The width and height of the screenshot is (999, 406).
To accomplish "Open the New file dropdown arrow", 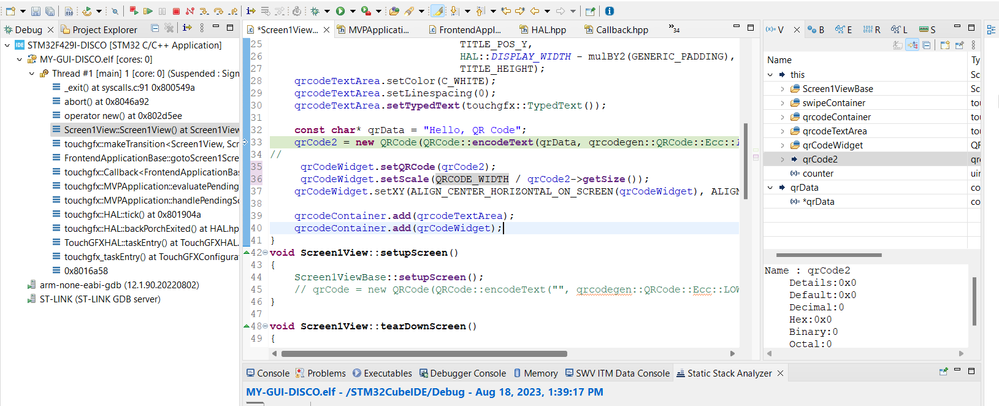I will [x=23, y=11].
